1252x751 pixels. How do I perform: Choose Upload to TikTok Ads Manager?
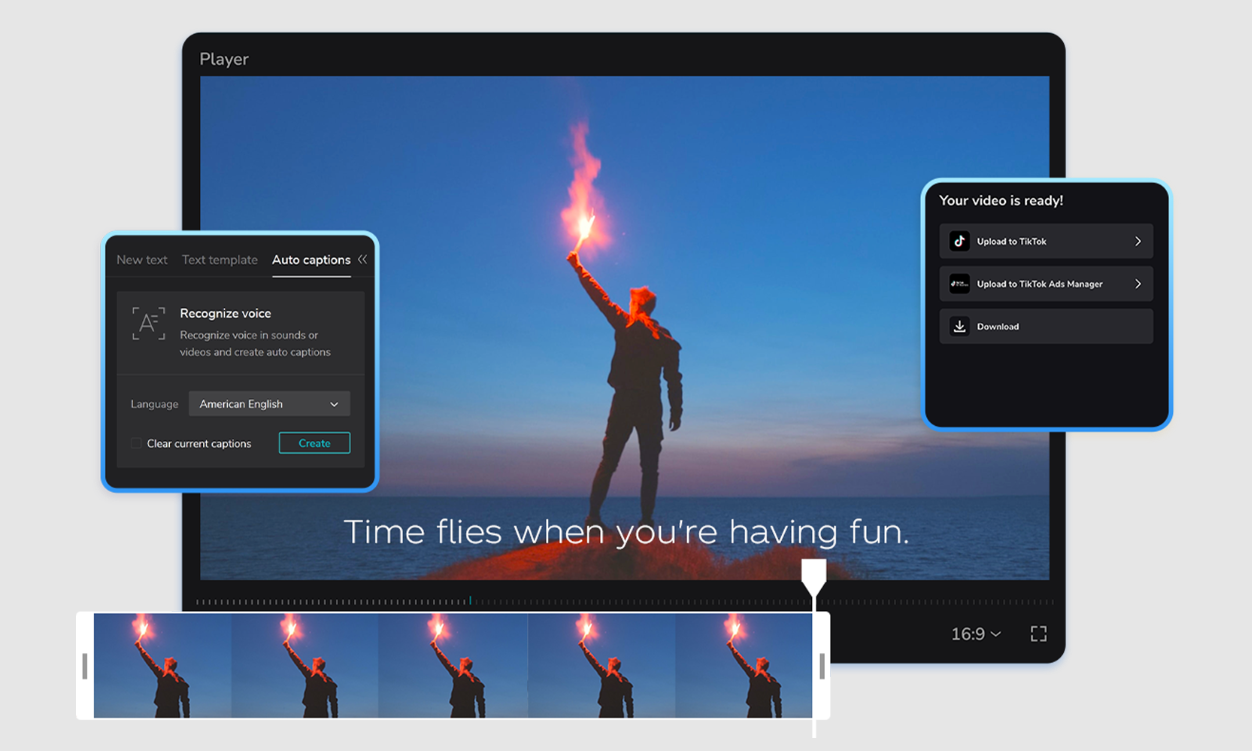tap(1046, 284)
